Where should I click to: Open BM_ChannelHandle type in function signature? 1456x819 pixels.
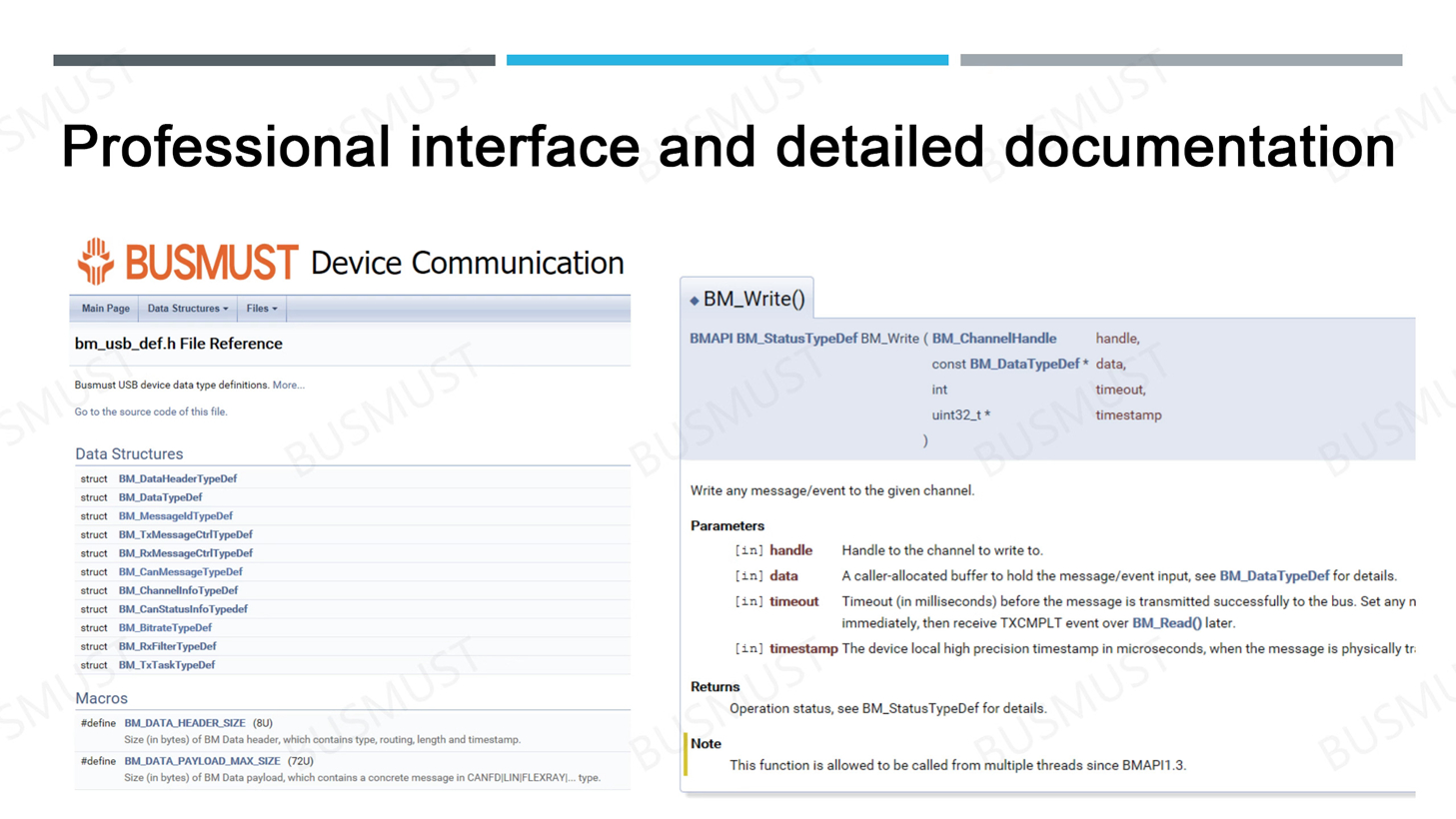[993, 339]
